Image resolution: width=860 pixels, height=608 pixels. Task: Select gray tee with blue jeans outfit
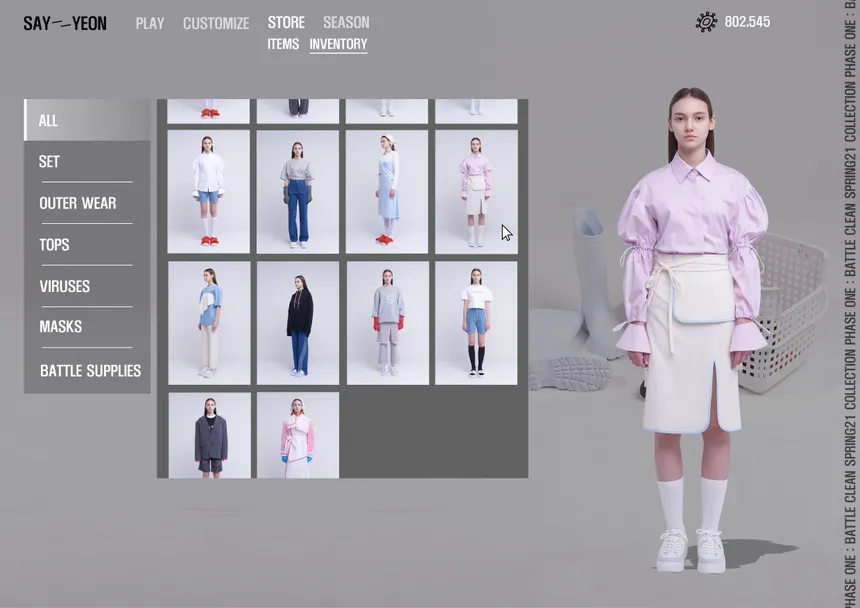click(298, 192)
